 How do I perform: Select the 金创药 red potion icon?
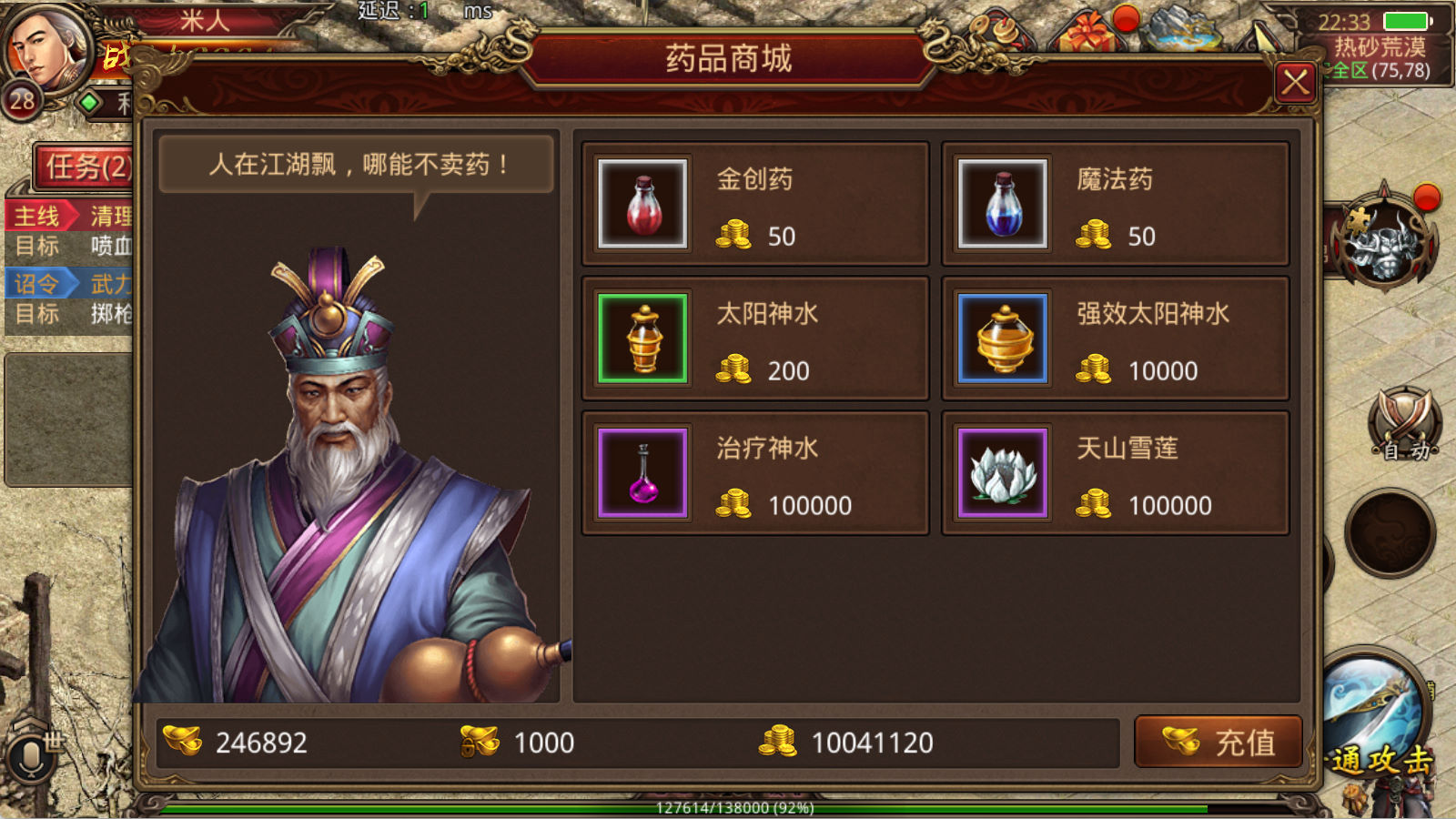[x=642, y=204]
